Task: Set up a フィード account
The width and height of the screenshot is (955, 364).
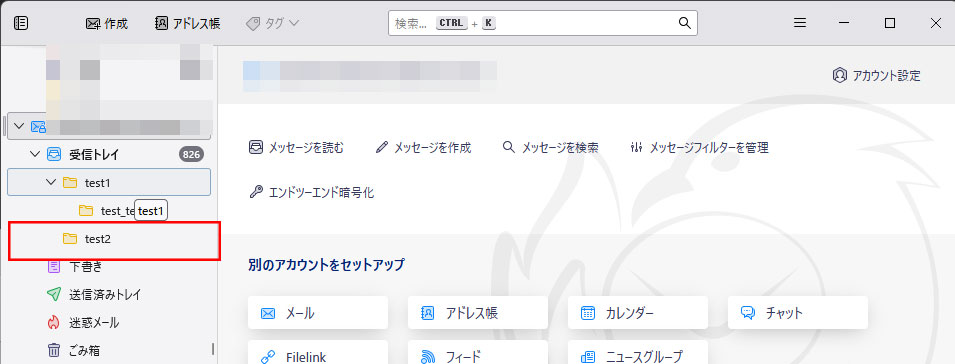Action: click(478, 352)
